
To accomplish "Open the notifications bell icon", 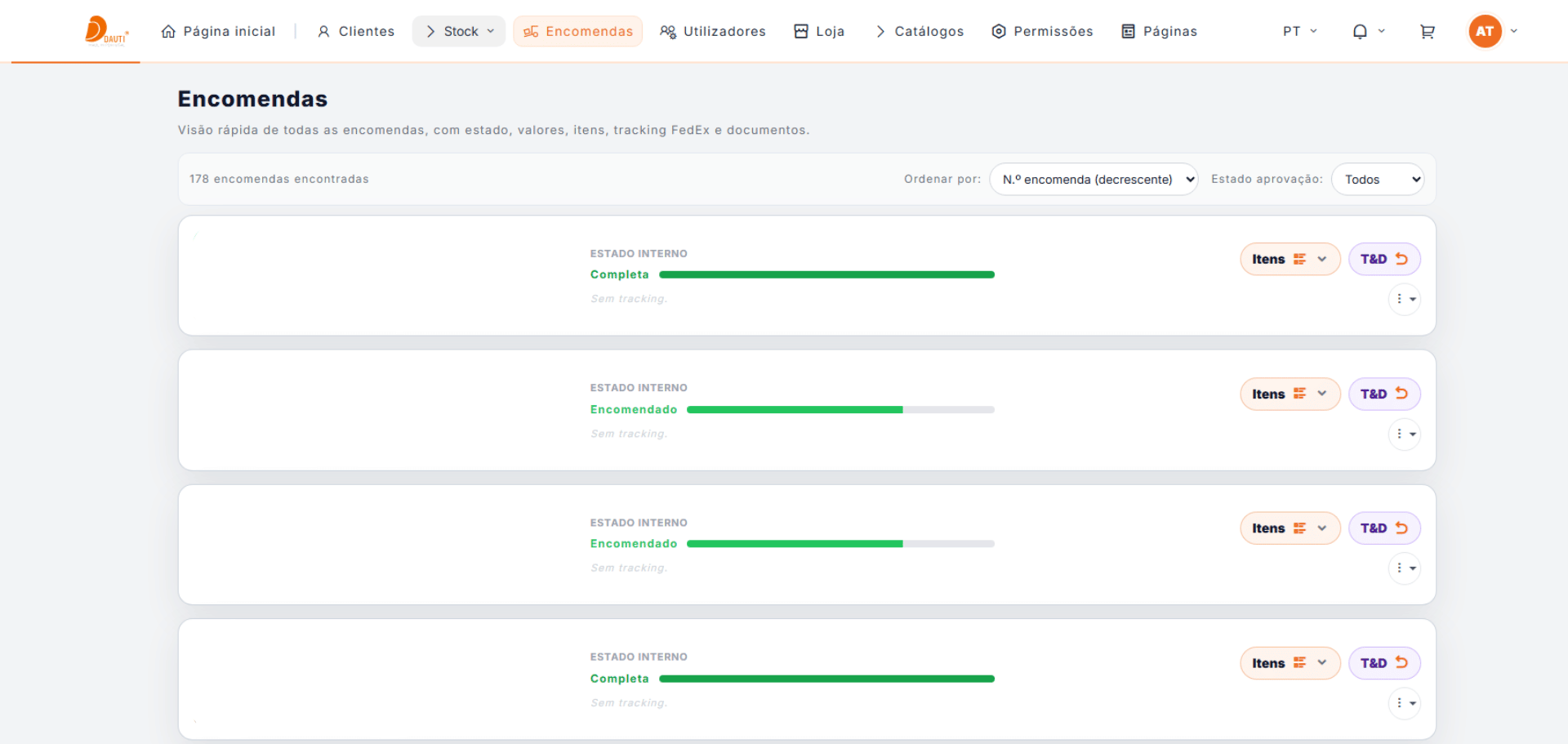I will coord(1360,32).
